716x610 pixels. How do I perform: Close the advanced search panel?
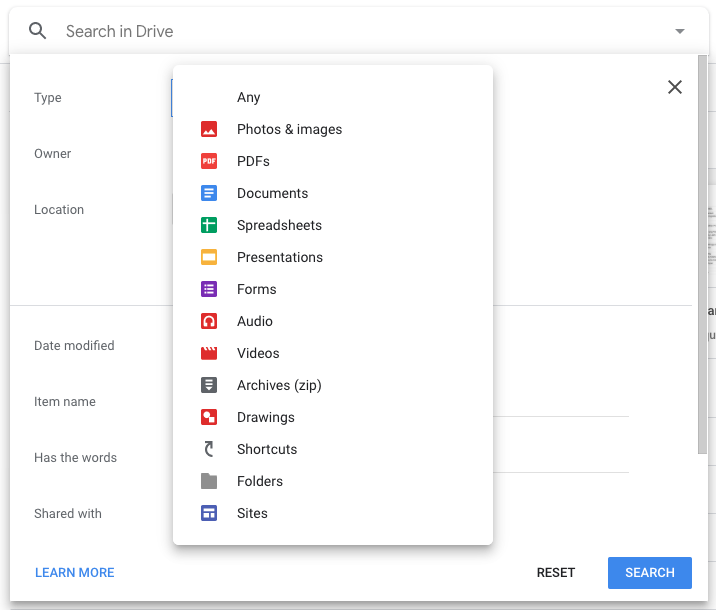coord(675,87)
